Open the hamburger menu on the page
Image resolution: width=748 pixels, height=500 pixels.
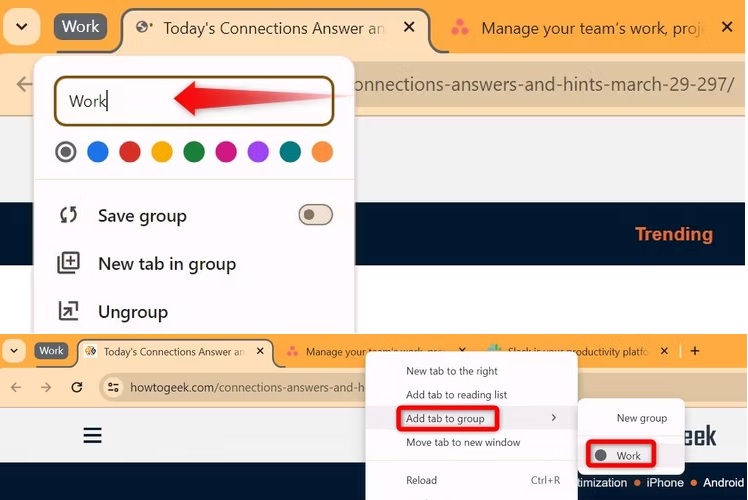(x=92, y=435)
